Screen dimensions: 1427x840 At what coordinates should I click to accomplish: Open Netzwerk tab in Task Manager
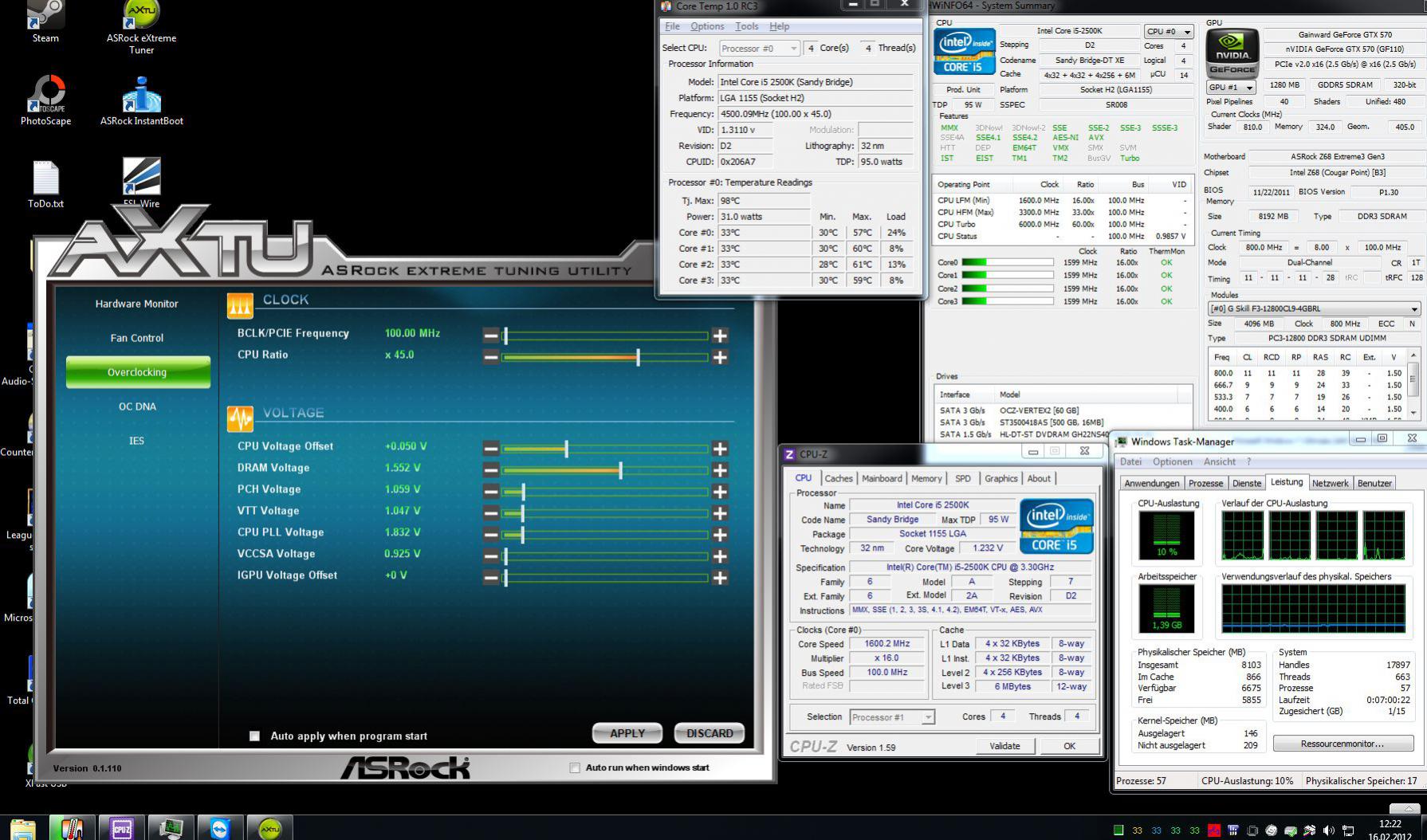tap(1331, 483)
